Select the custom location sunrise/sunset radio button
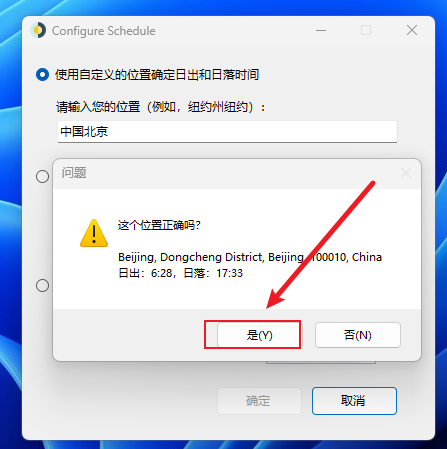This screenshot has width=447, height=449. [x=42, y=75]
